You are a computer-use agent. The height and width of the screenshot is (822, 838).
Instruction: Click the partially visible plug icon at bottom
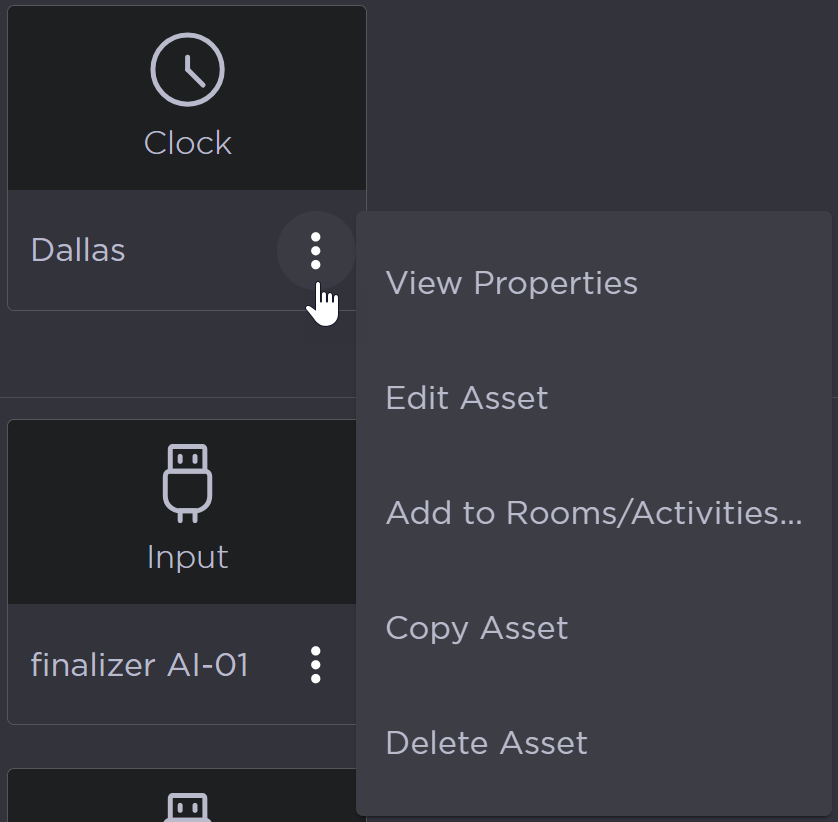click(x=187, y=806)
